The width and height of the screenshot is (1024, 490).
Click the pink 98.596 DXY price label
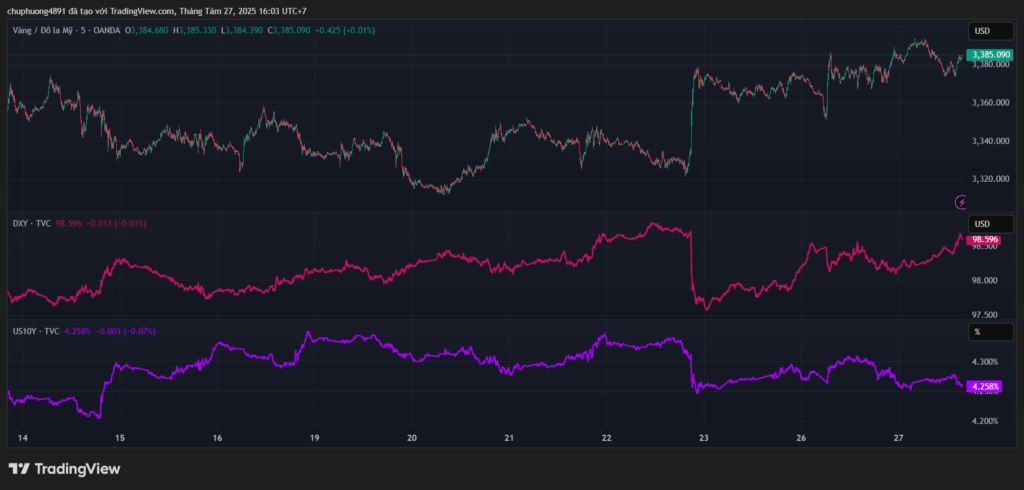983,240
